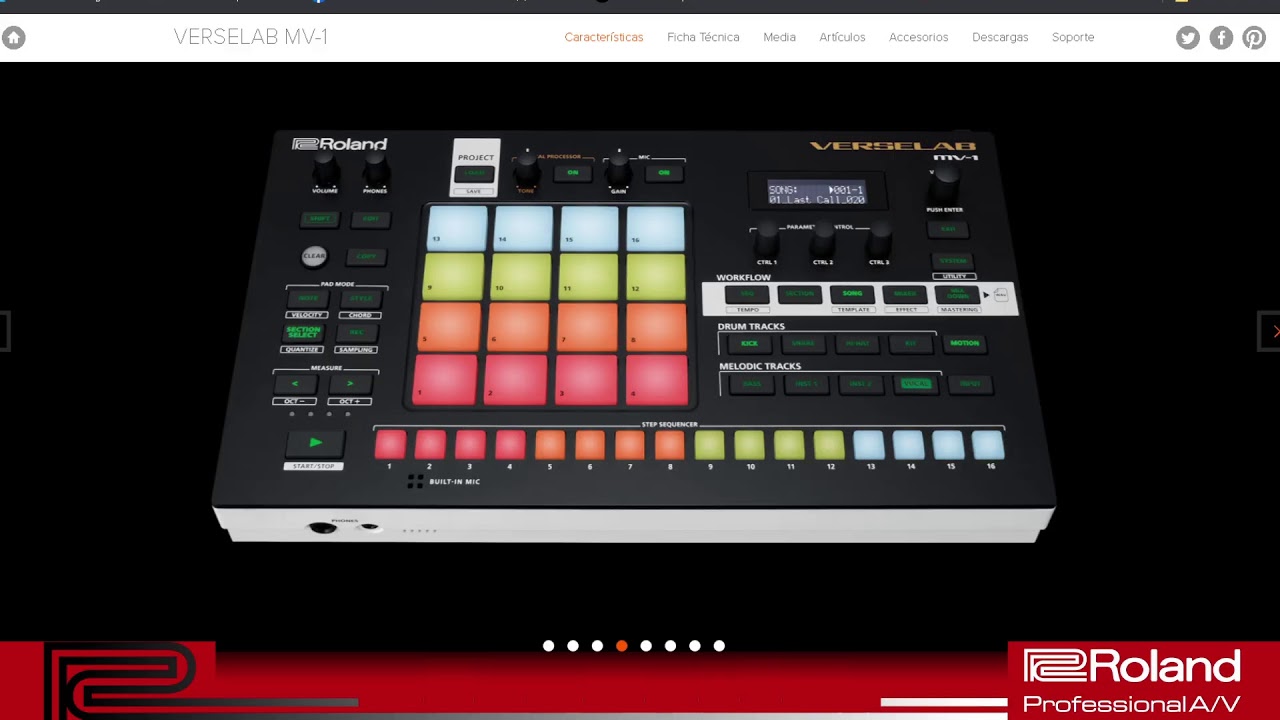Click the SD card icon beside workflow buttons
1280x720 pixels.
pos(1001,295)
